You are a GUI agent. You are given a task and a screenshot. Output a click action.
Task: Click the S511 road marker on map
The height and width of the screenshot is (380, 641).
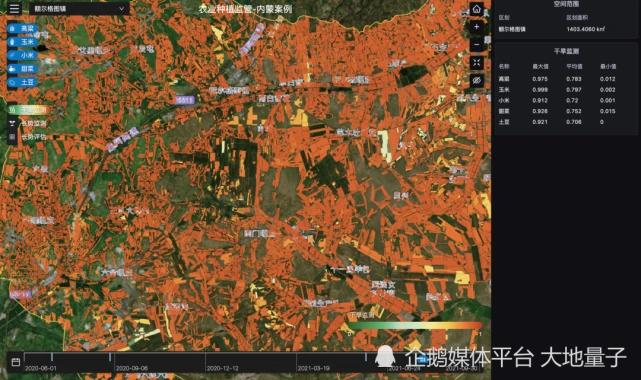coord(184,100)
